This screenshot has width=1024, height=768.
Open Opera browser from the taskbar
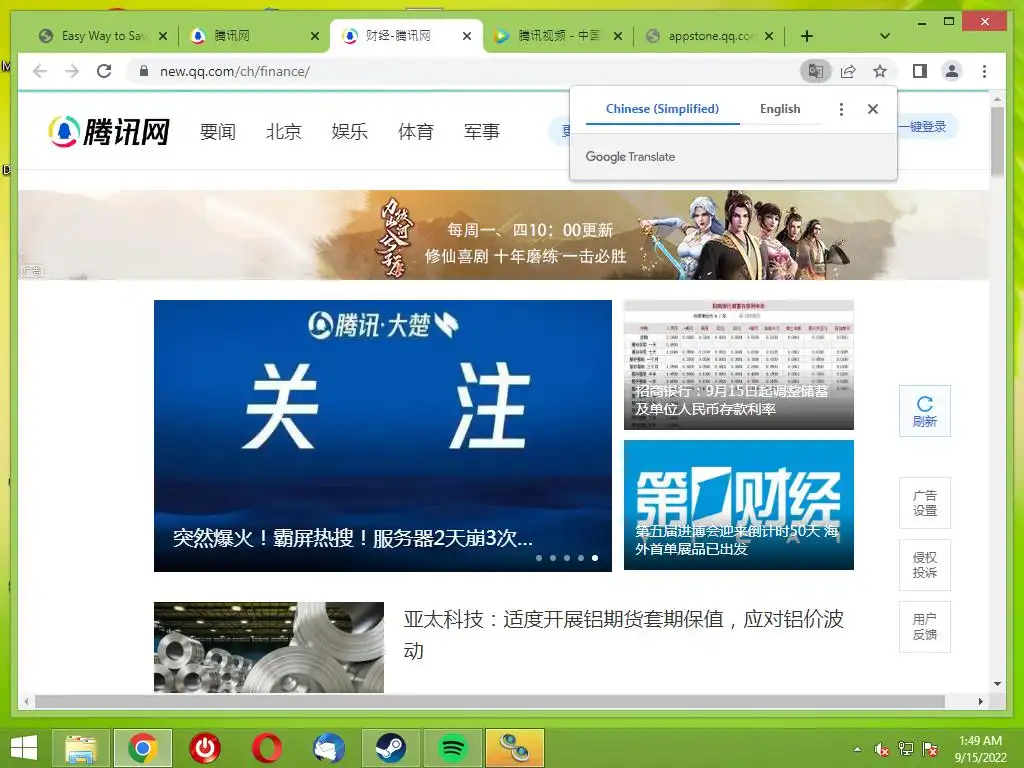pyautogui.click(x=267, y=748)
